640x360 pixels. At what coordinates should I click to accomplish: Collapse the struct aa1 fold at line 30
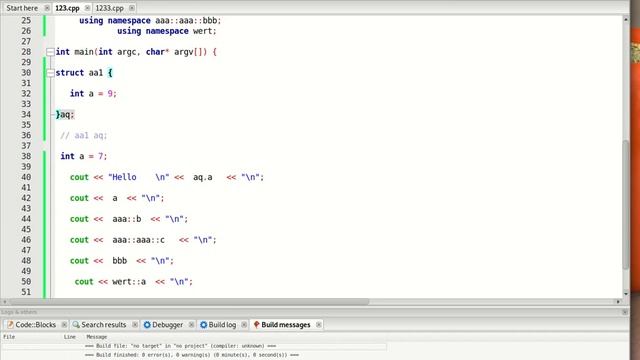pos(50,73)
